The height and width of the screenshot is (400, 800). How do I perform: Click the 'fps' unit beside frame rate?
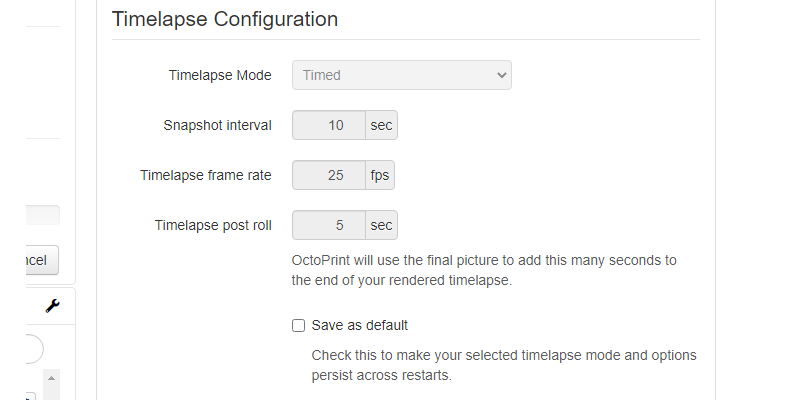380,175
